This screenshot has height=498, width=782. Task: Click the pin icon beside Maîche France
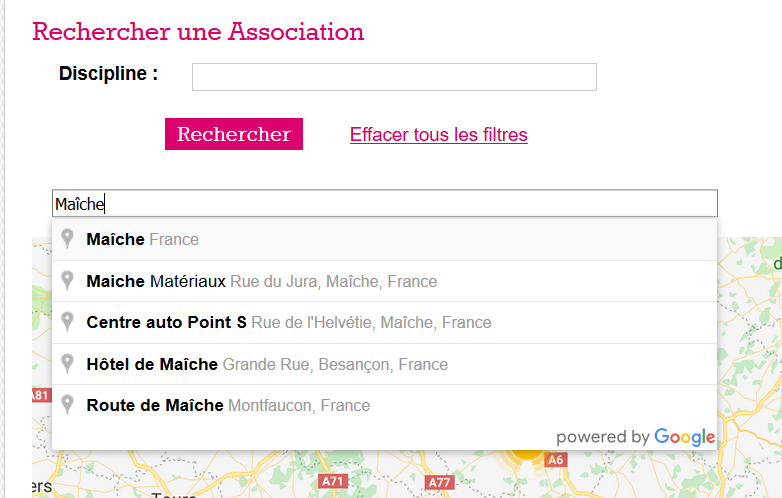pyautogui.click(x=67, y=239)
